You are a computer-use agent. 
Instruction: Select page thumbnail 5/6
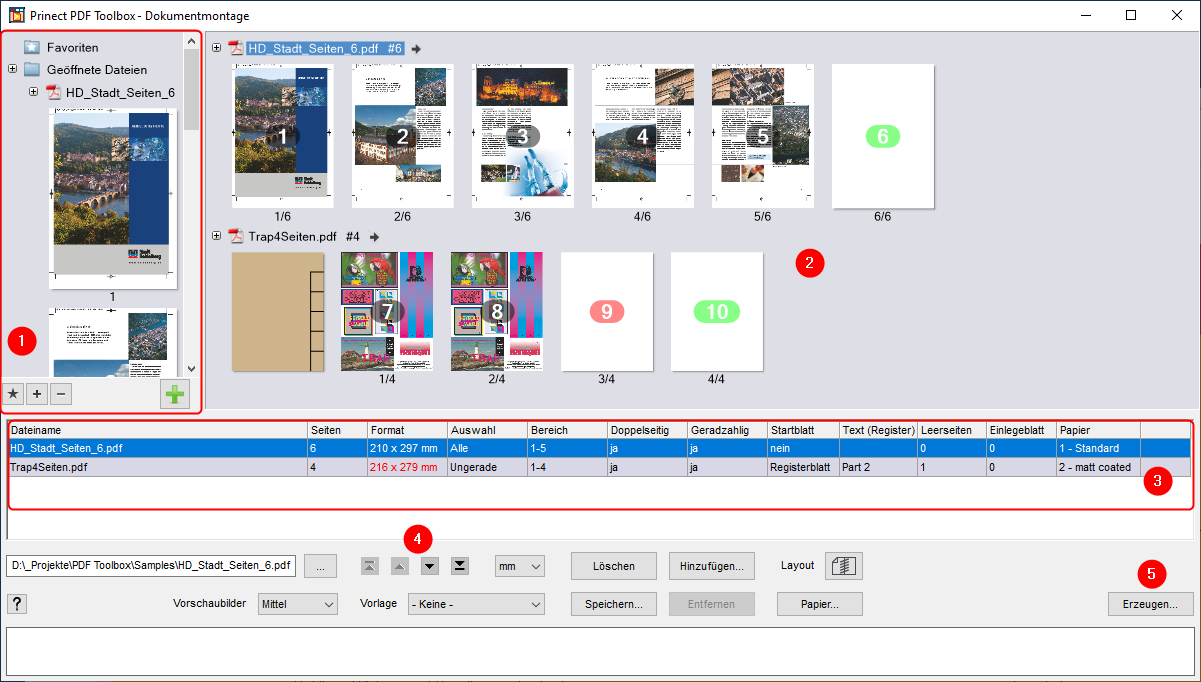(762, 136)
